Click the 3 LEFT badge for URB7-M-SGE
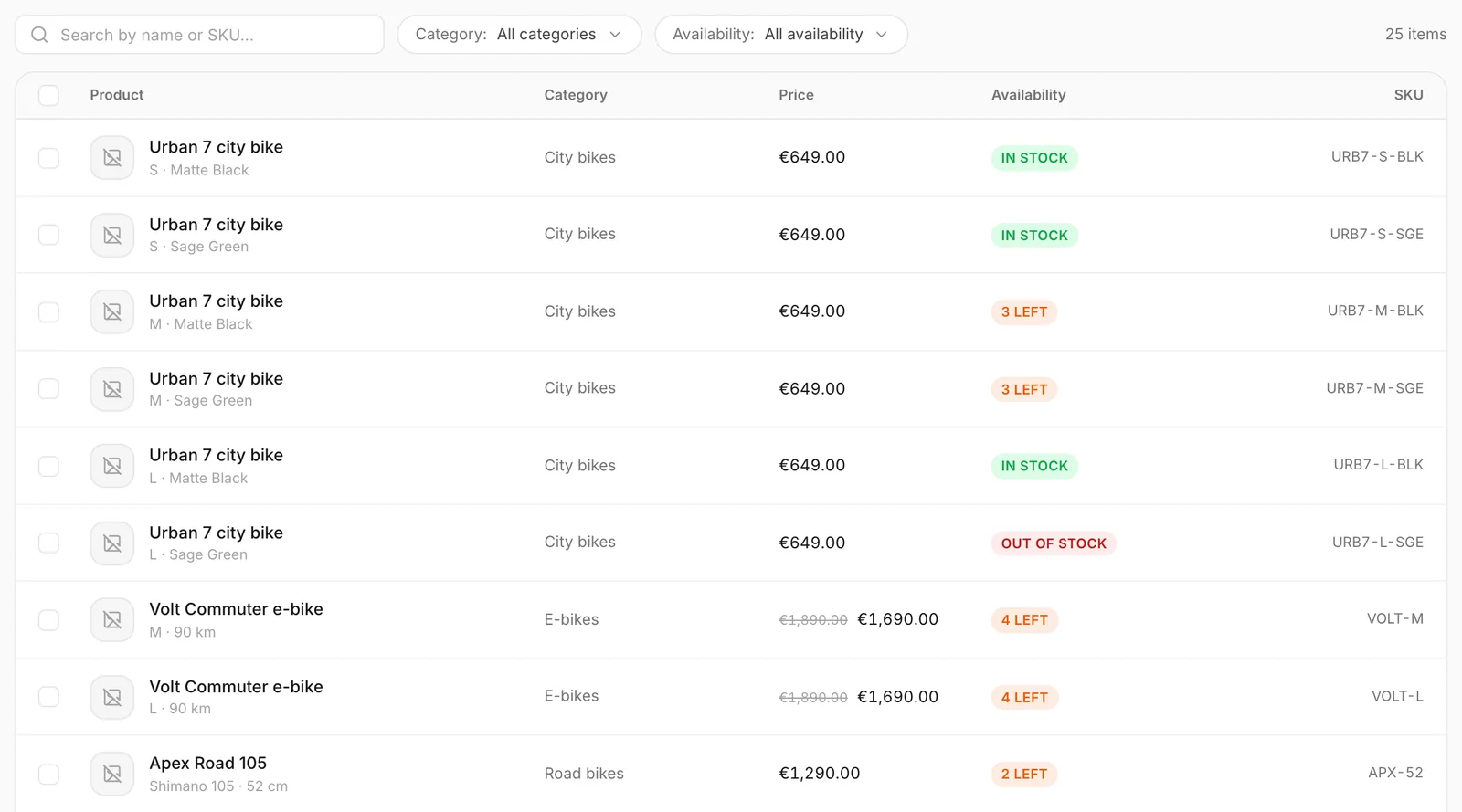The image size is (1462, 812). pos(1024,389)
